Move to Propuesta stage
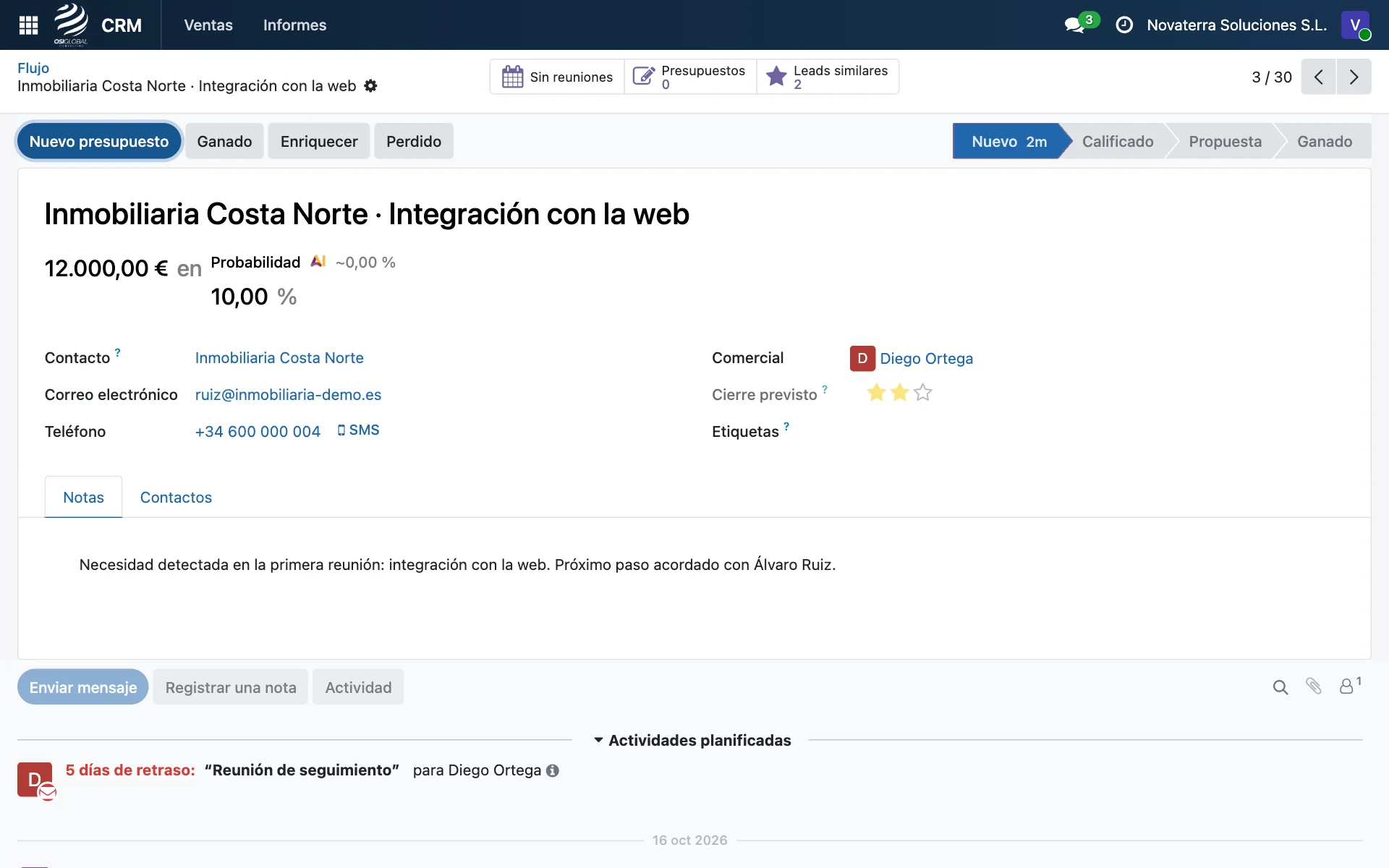Image resolution: width=1389 pixels, height=868 pixels. click(1225, 141)
